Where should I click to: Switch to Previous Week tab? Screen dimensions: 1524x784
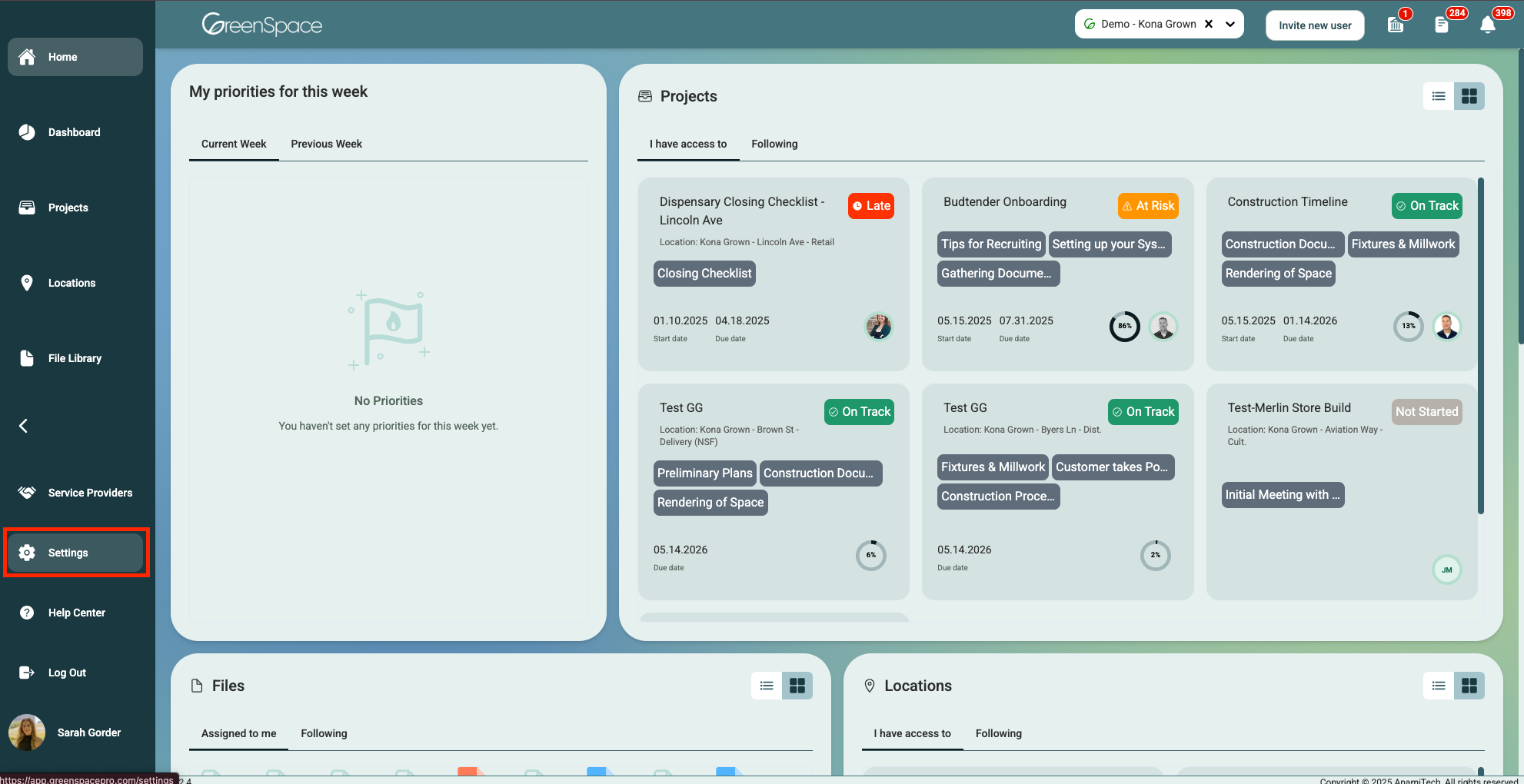click(x=326, y=144)
